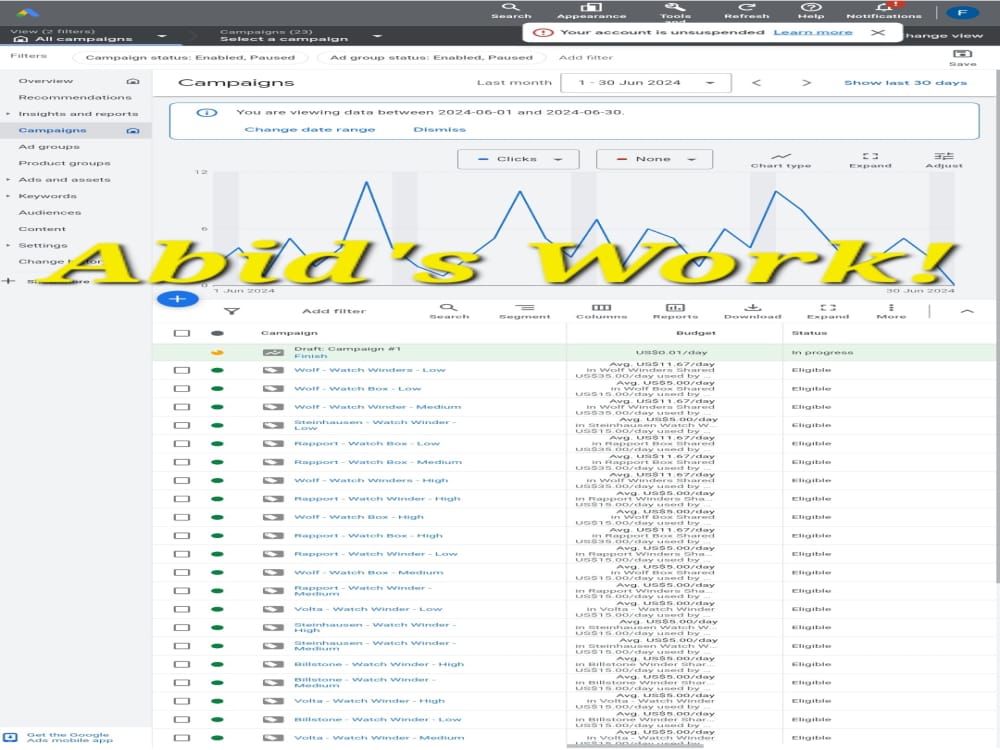The height and width of the screenshot is (750, 1000).
Task: Expand the chart view
Action: tap(870, 160)
